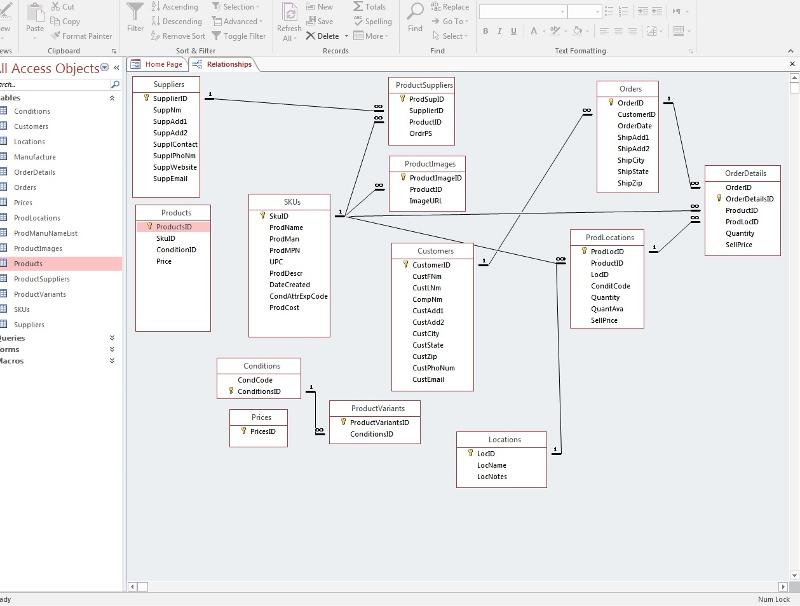Open the All Access Objects dropdown

tap(105, 68)
